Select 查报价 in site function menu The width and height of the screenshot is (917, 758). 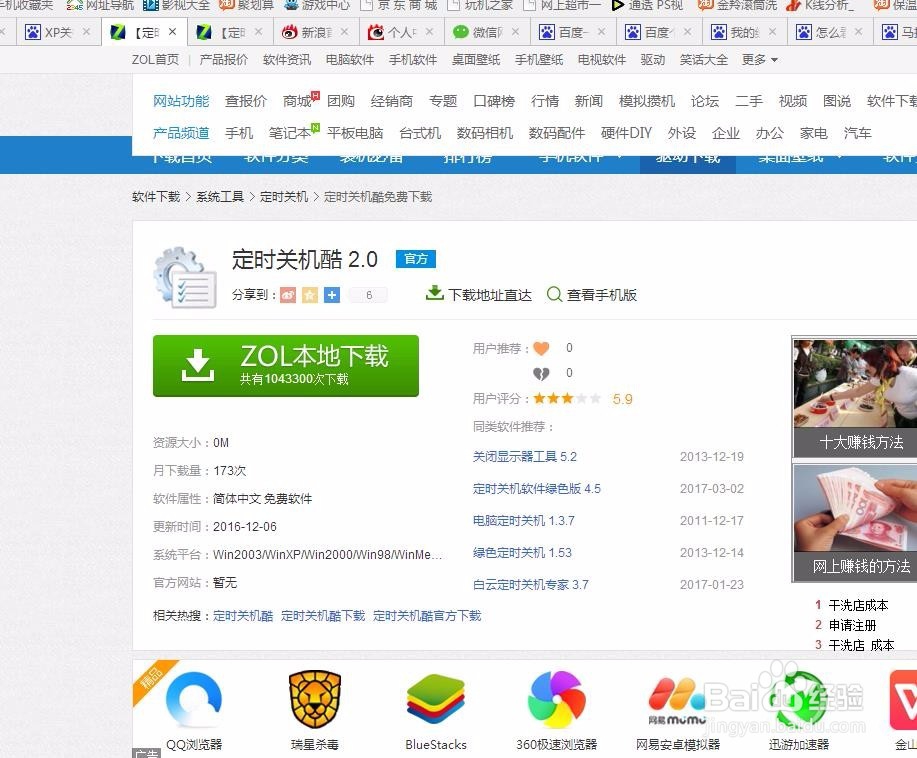[246, 101]
